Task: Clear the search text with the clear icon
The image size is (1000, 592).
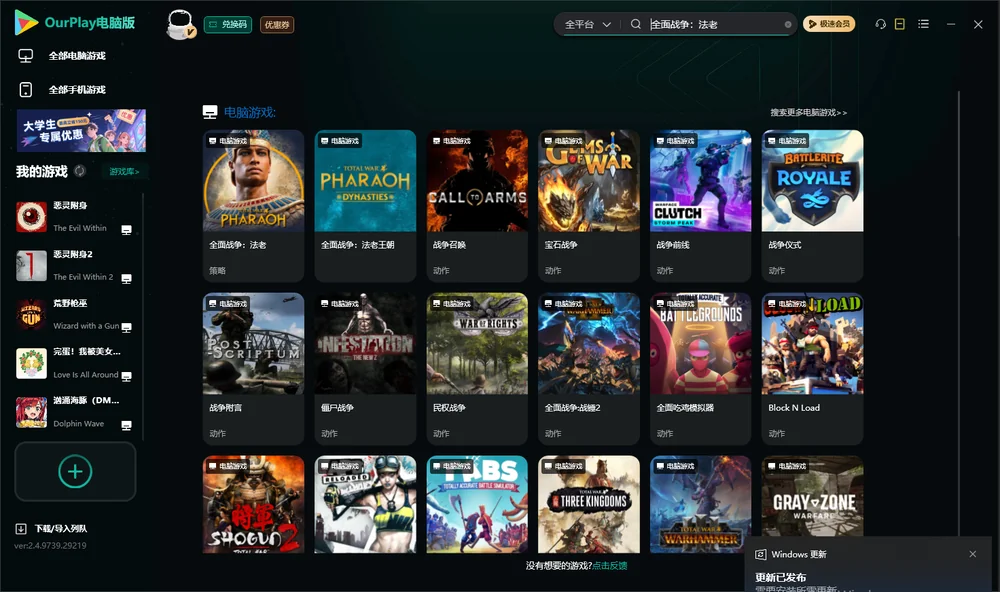Action: point(788,25)
